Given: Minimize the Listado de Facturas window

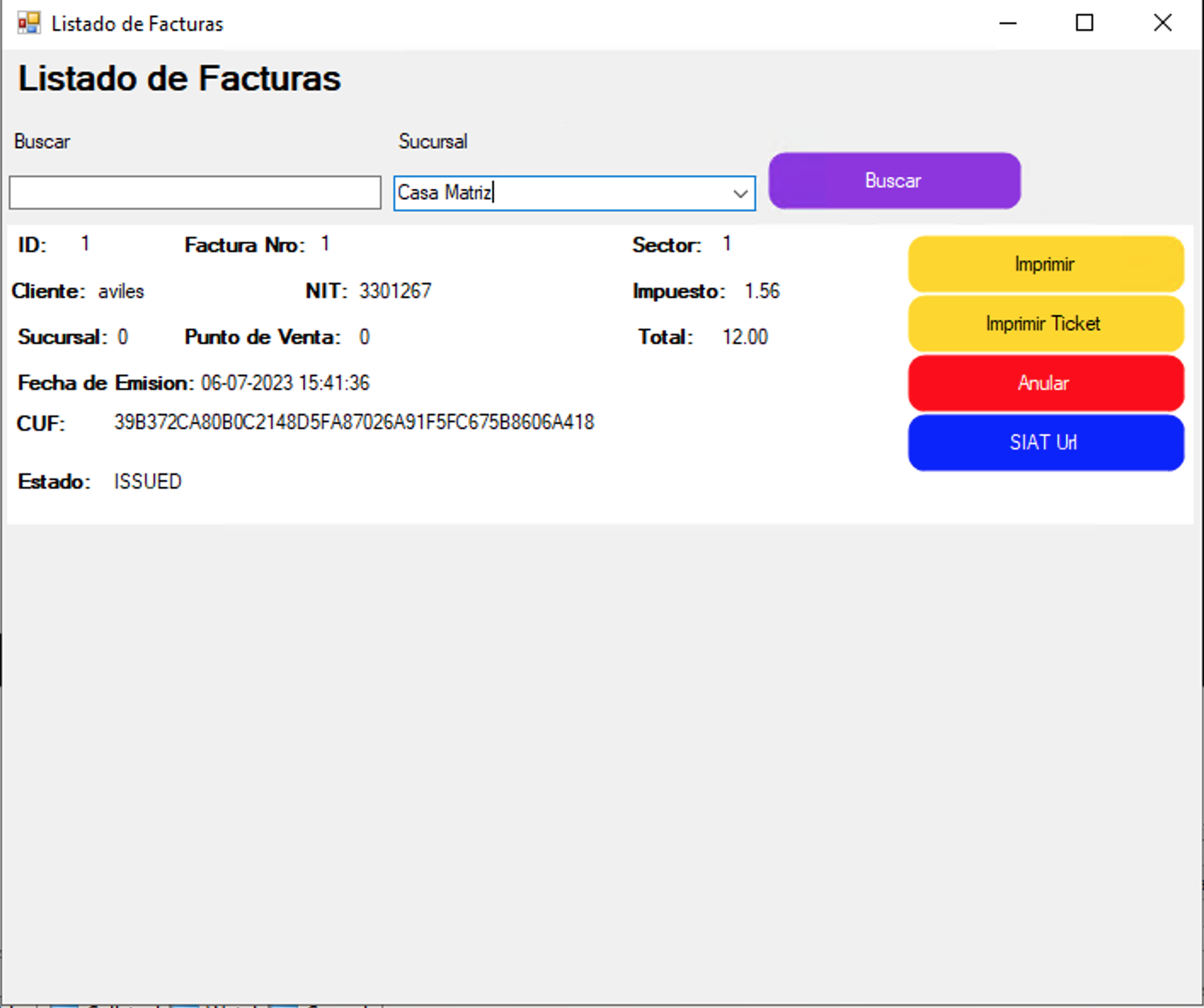Looking at the screenshot, I should coord(1007,23).
